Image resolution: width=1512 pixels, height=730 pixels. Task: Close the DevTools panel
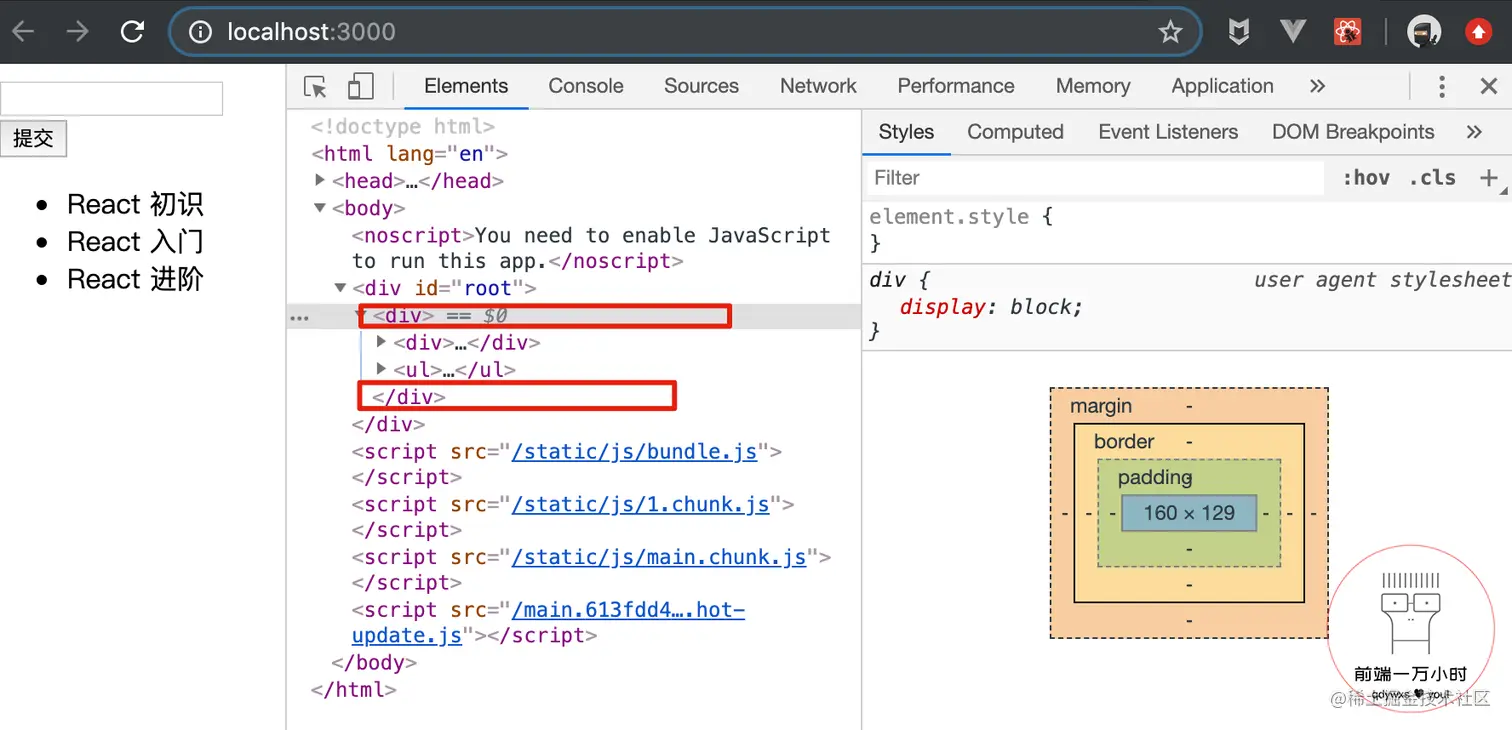click(1488, 87)
